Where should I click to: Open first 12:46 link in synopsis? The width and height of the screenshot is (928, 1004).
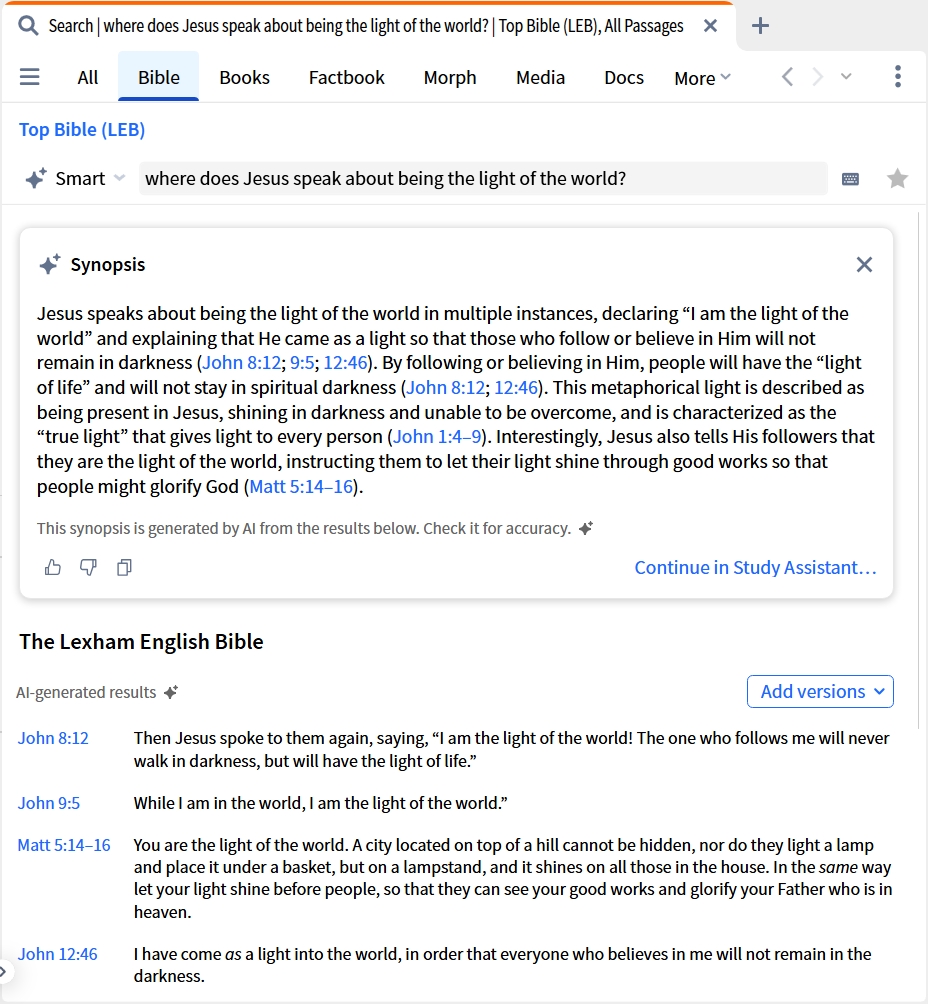[345, 362]
